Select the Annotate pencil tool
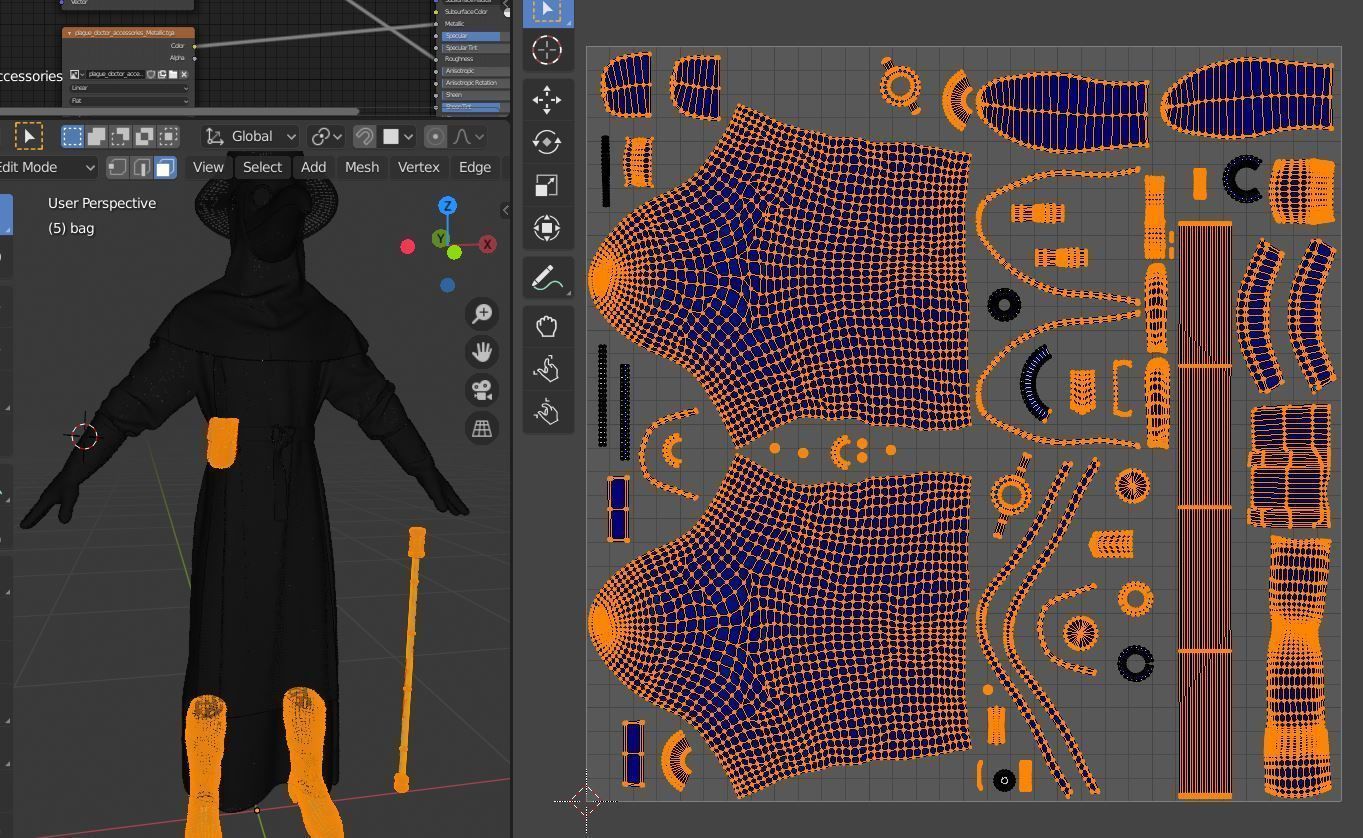The image size is (1363, 838). pos(547,279)
